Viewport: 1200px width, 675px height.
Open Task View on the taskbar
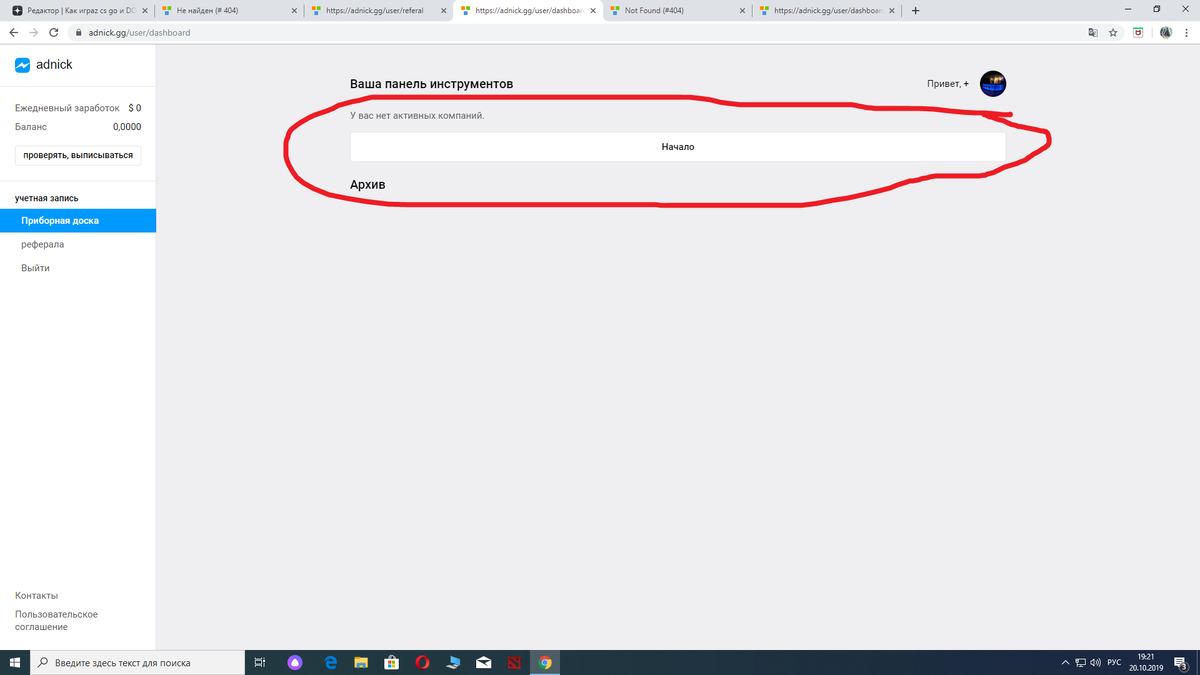coord(259,662)
